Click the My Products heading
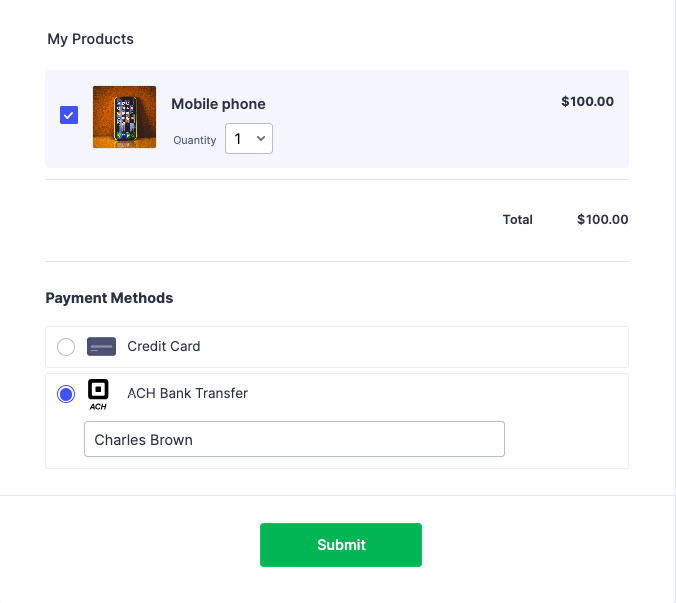This screenshot has height=603, width=676. tap(90, 39)
